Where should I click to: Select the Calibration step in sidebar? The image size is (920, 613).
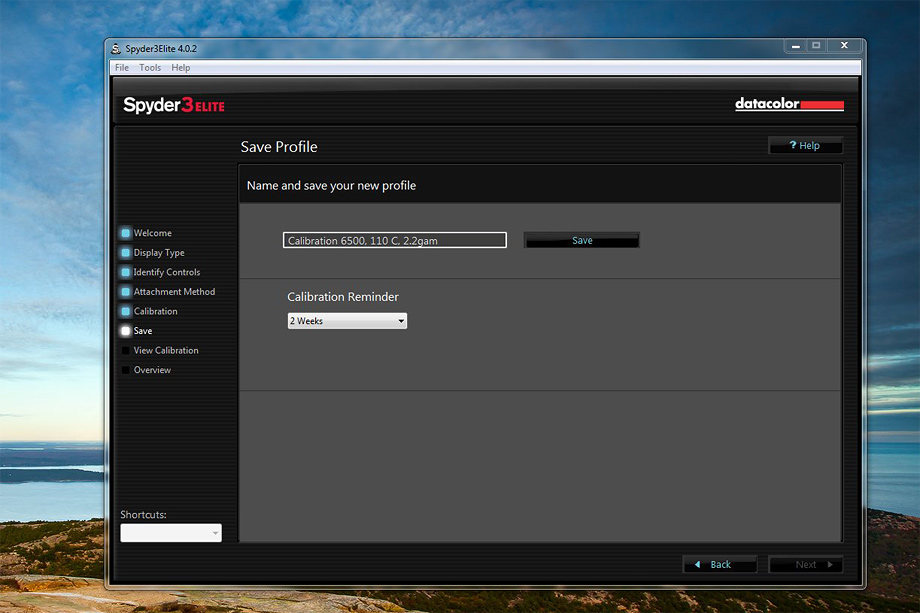click(155, 311)
